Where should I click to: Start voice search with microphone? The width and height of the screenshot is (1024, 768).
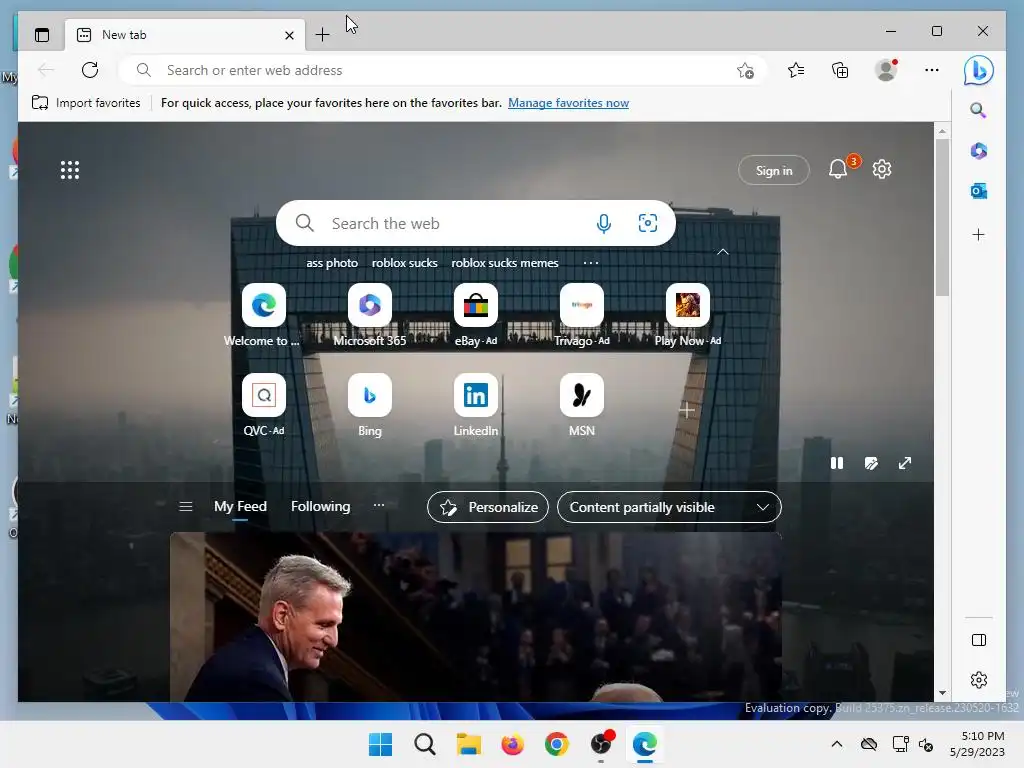pyautogui.click(x=604, y=223)
